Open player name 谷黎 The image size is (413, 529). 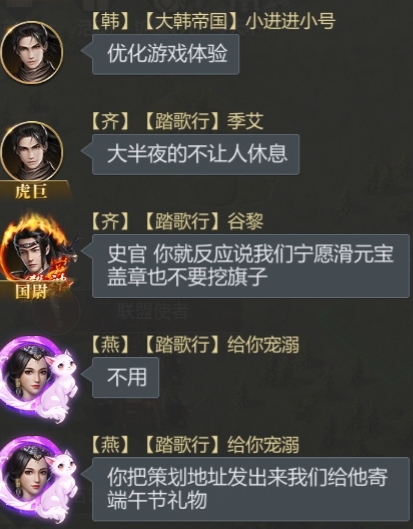245,222
